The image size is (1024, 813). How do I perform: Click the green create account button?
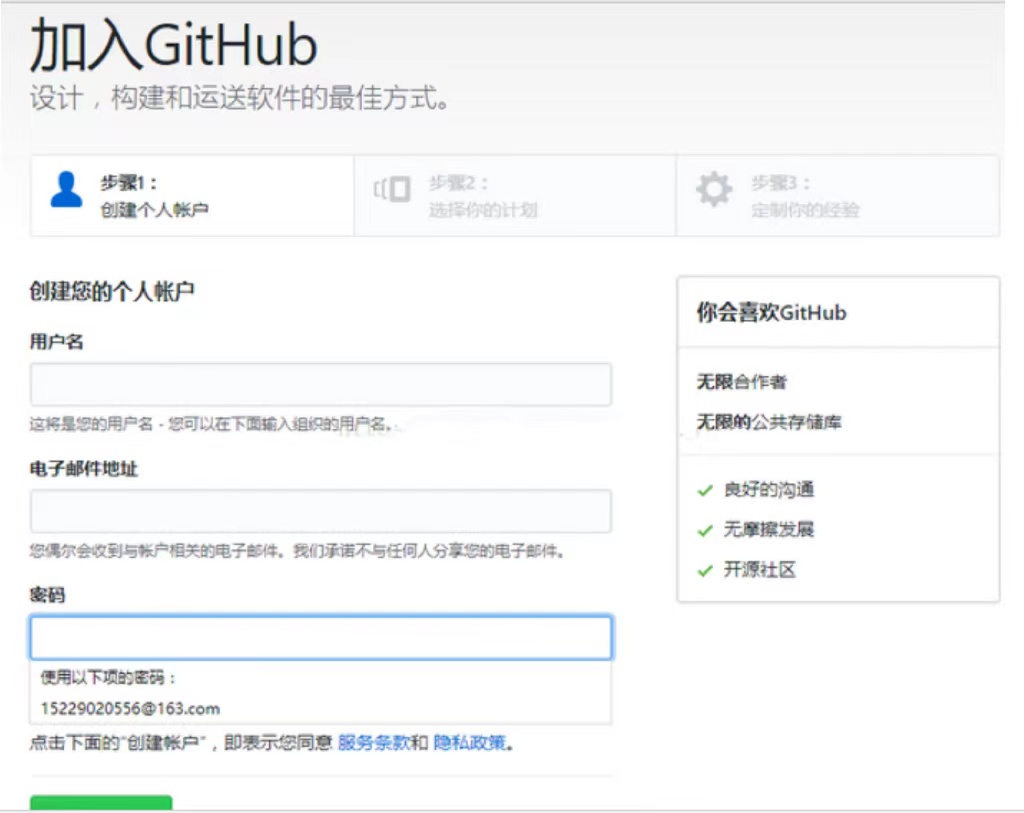101,803
